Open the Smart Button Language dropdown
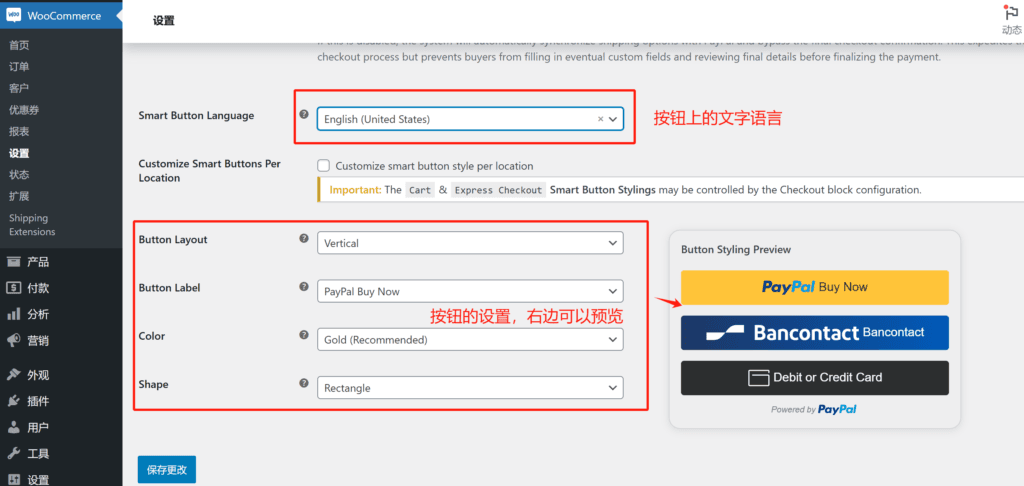The width and height of the screenshot is (1024, 486). pyautogui.click(x=470, y=119)
